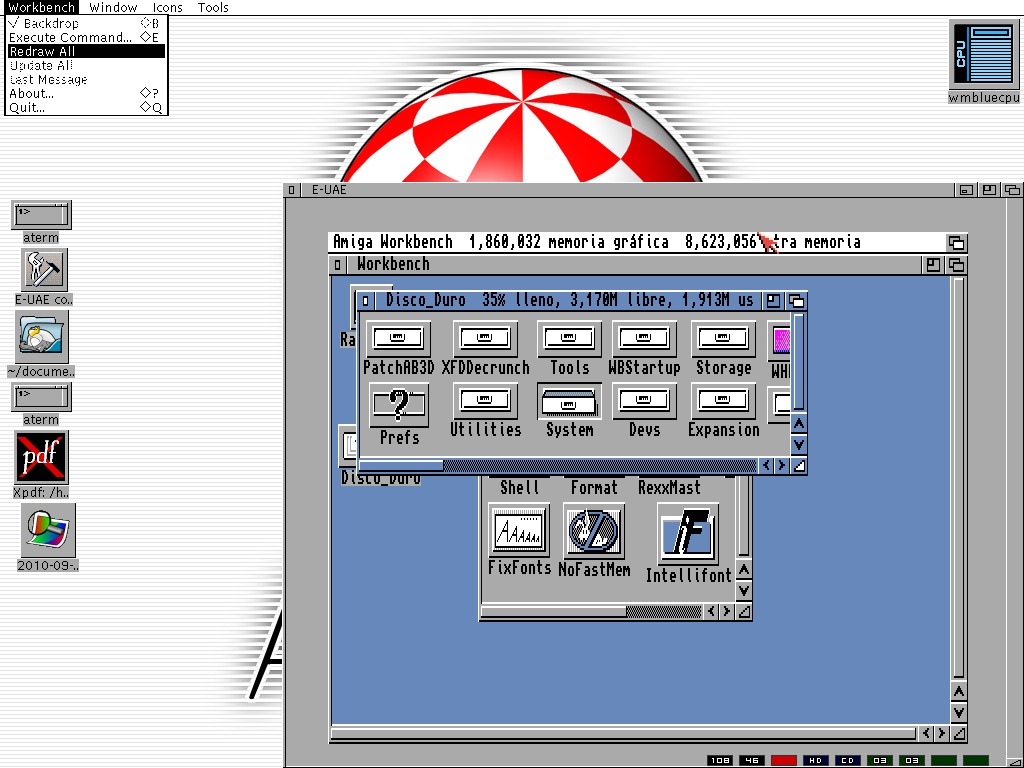1024x768 pixels.
Task: Click Disco_Duro window depth gadget
Action: click(796, 300)
